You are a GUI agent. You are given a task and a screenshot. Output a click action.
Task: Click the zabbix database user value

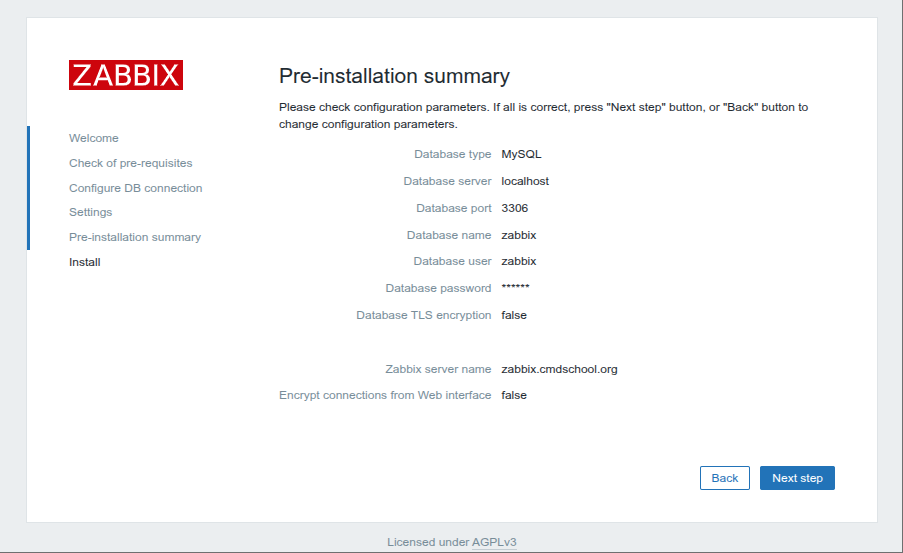[x=519, y=261]
